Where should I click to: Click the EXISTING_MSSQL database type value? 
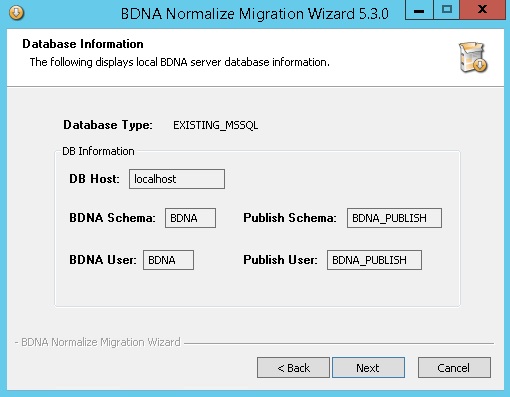pyautogui.click(x=215, y=125)
